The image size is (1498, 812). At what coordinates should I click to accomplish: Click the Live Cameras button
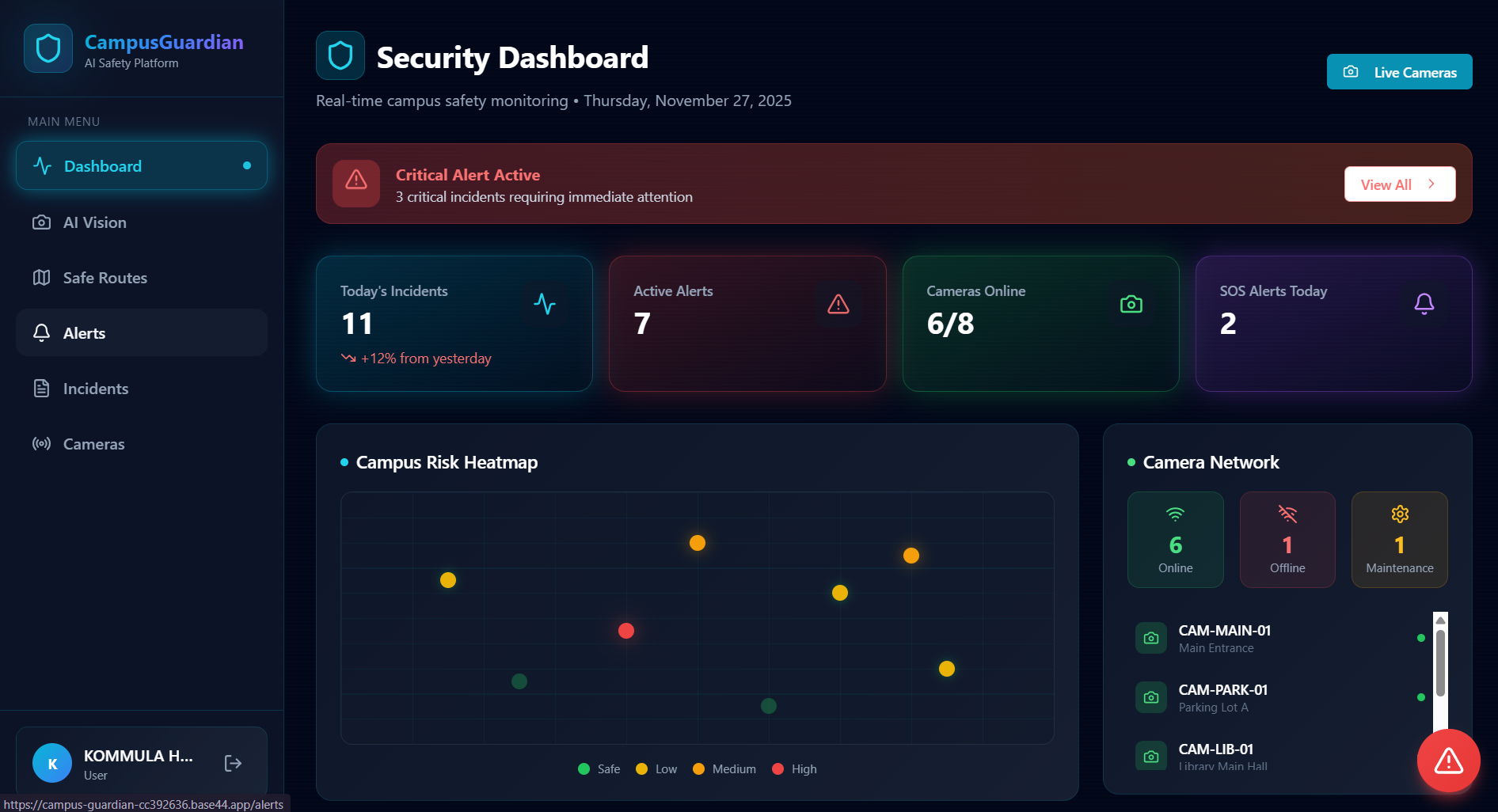click(x=1399, y=72)
